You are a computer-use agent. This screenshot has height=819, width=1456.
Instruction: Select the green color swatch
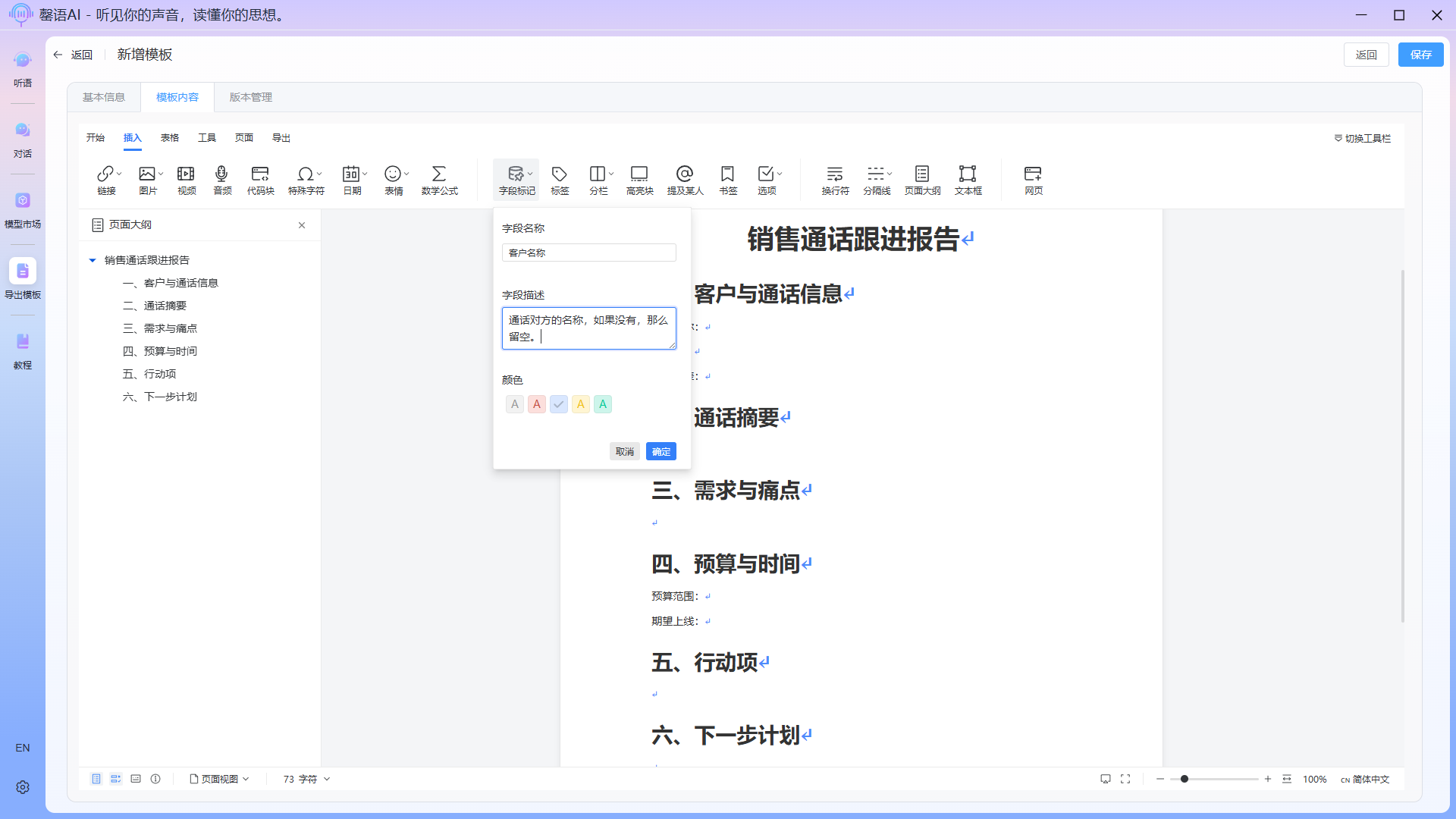coord(603,404)
